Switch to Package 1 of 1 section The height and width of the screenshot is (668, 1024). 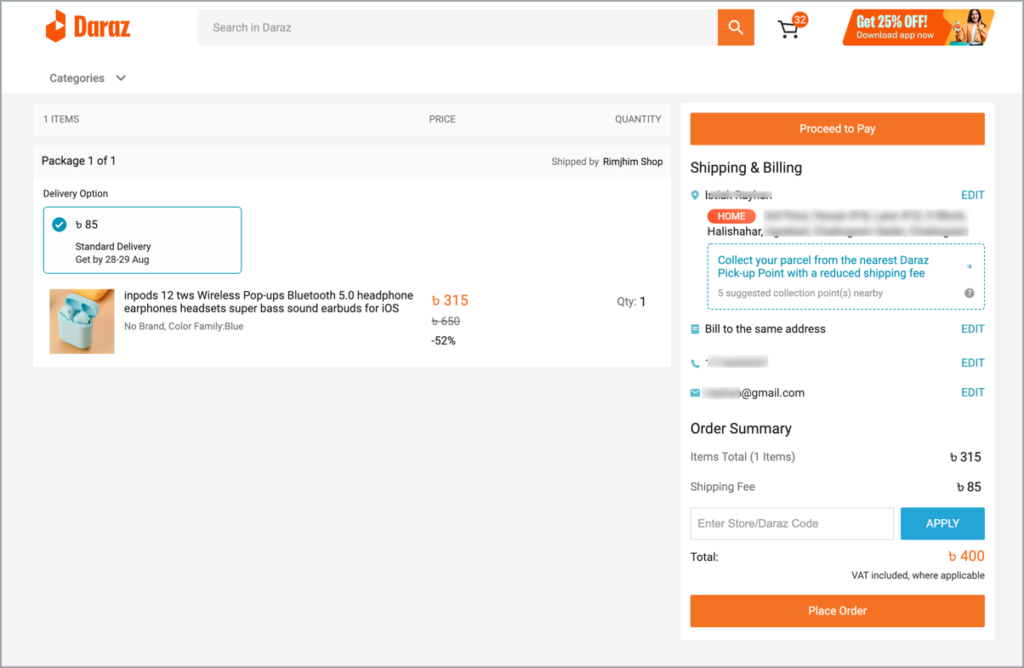click(78, 160)
